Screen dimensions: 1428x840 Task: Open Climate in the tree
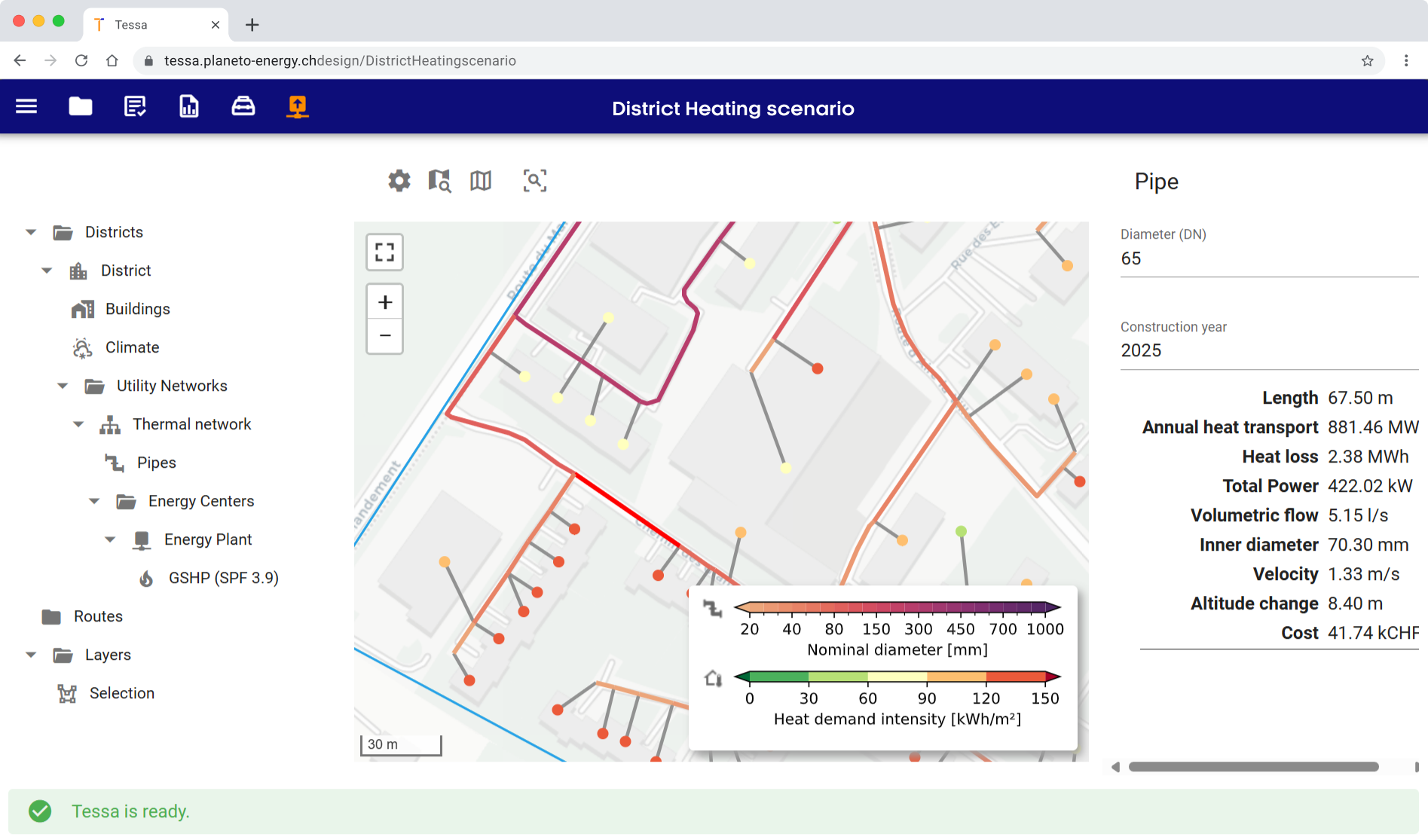tap(133, 347)
